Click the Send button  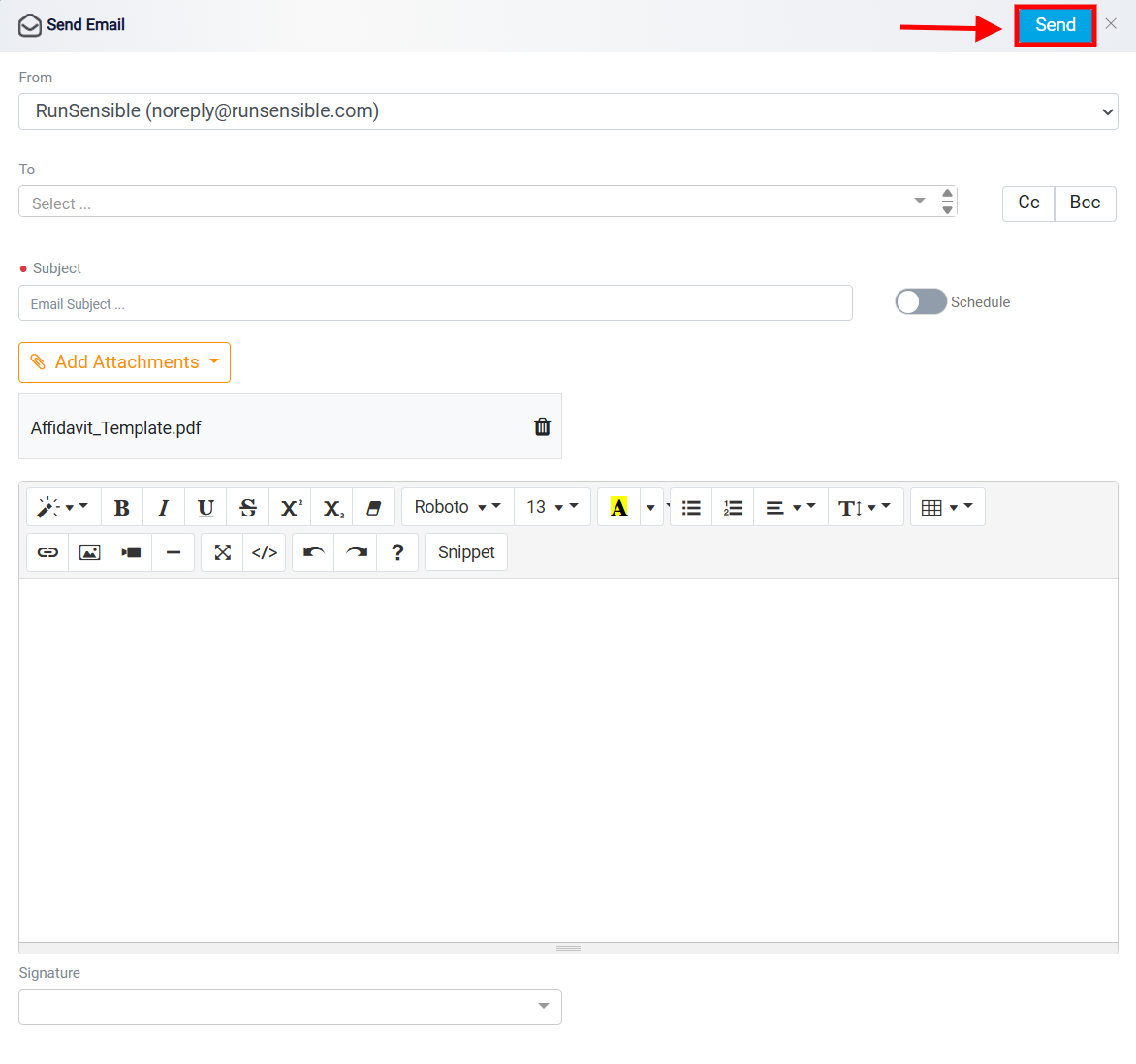(1055, 25)
